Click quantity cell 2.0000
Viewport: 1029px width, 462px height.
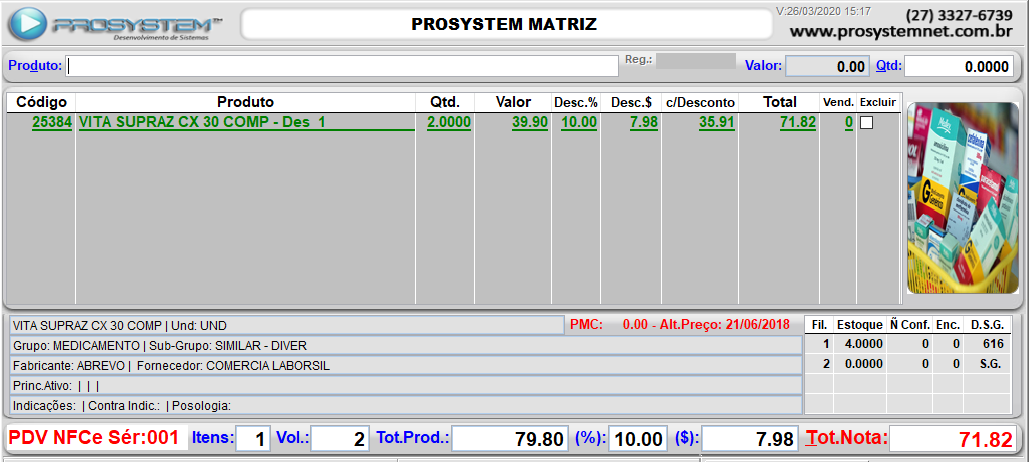(449, 122)
